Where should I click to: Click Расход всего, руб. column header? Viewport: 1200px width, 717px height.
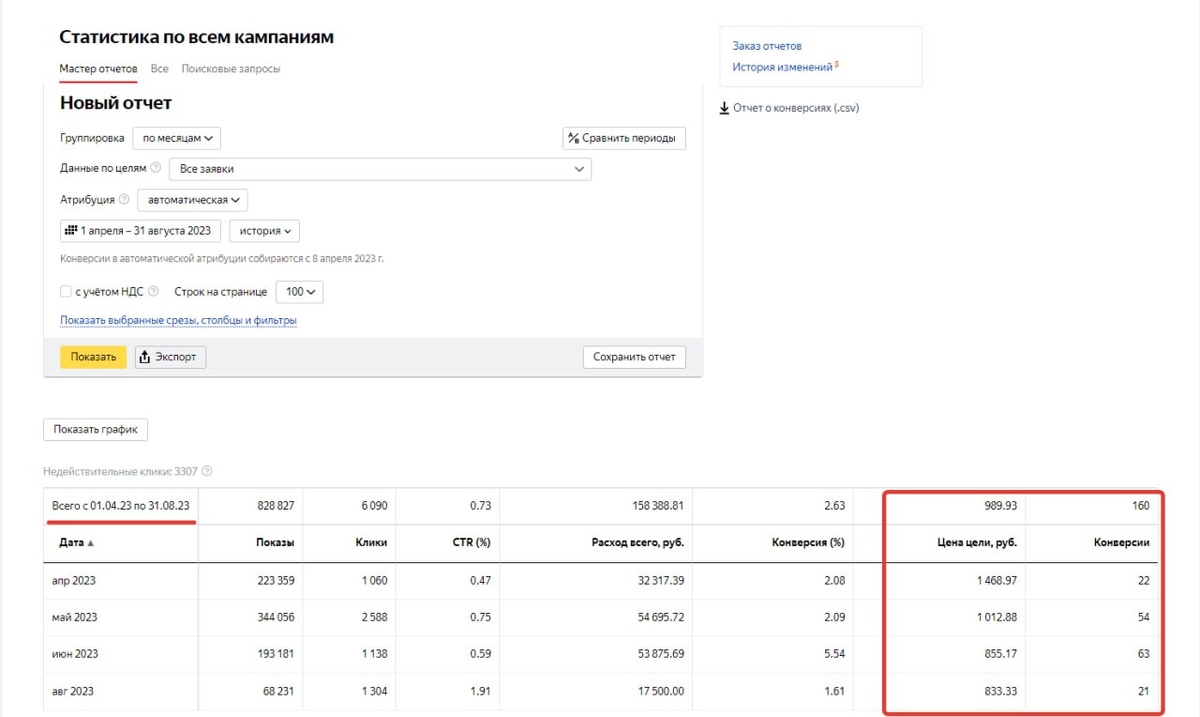point(638,543)
